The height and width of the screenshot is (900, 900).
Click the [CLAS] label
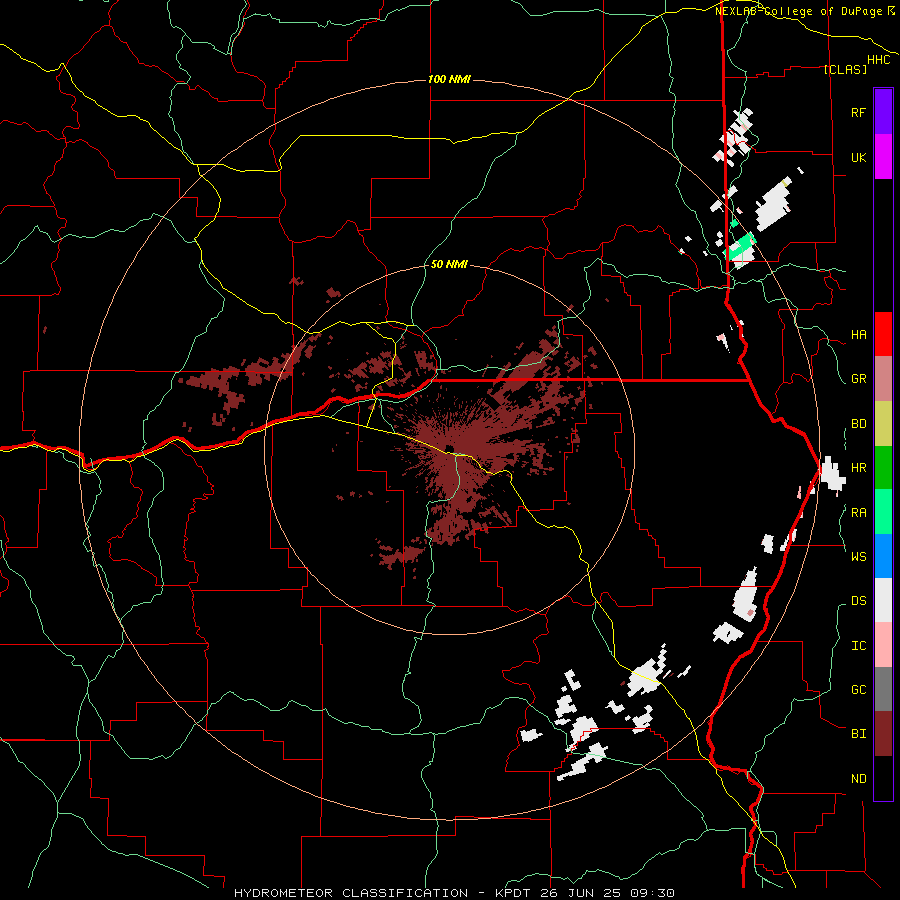pos(845,69)
